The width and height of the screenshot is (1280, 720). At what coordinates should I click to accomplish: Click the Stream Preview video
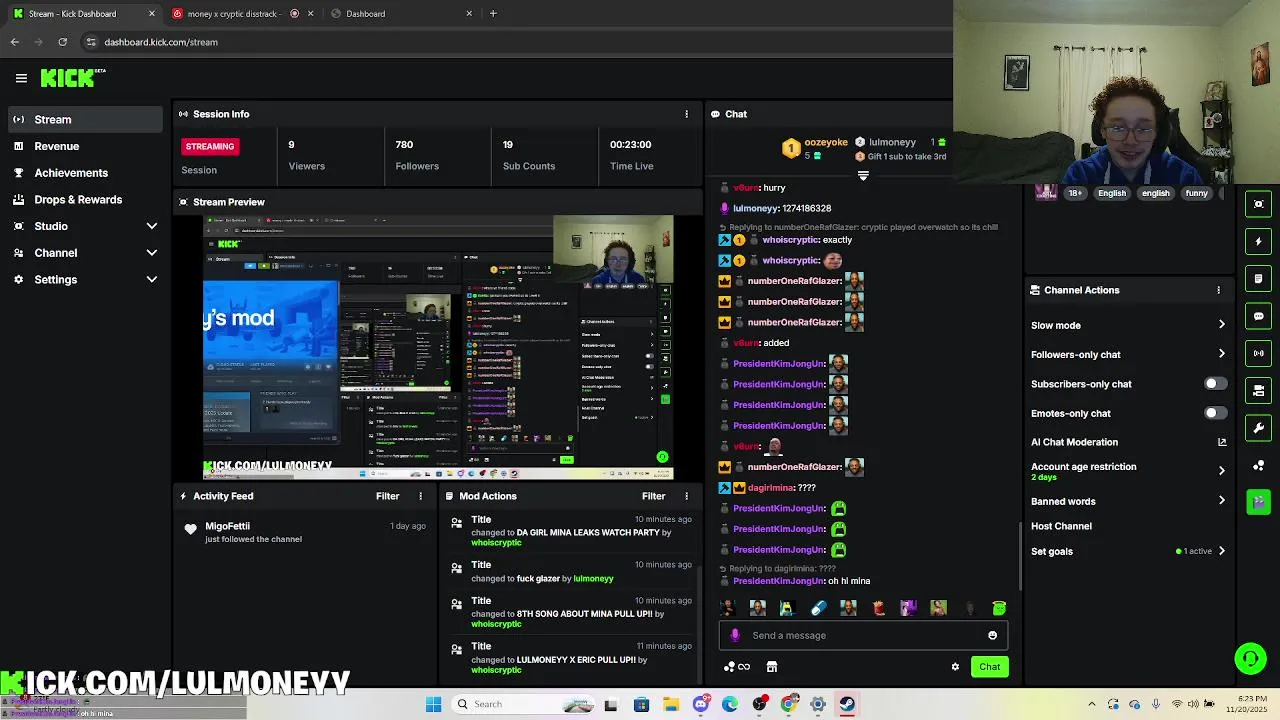(x=438, y=348)
